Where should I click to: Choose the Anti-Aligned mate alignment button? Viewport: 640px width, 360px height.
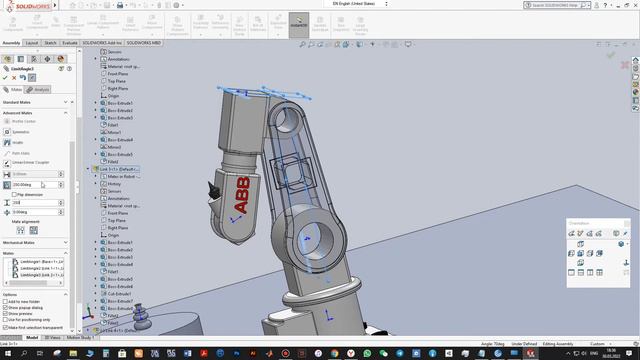pyautogui.click(x=33, y=231)
